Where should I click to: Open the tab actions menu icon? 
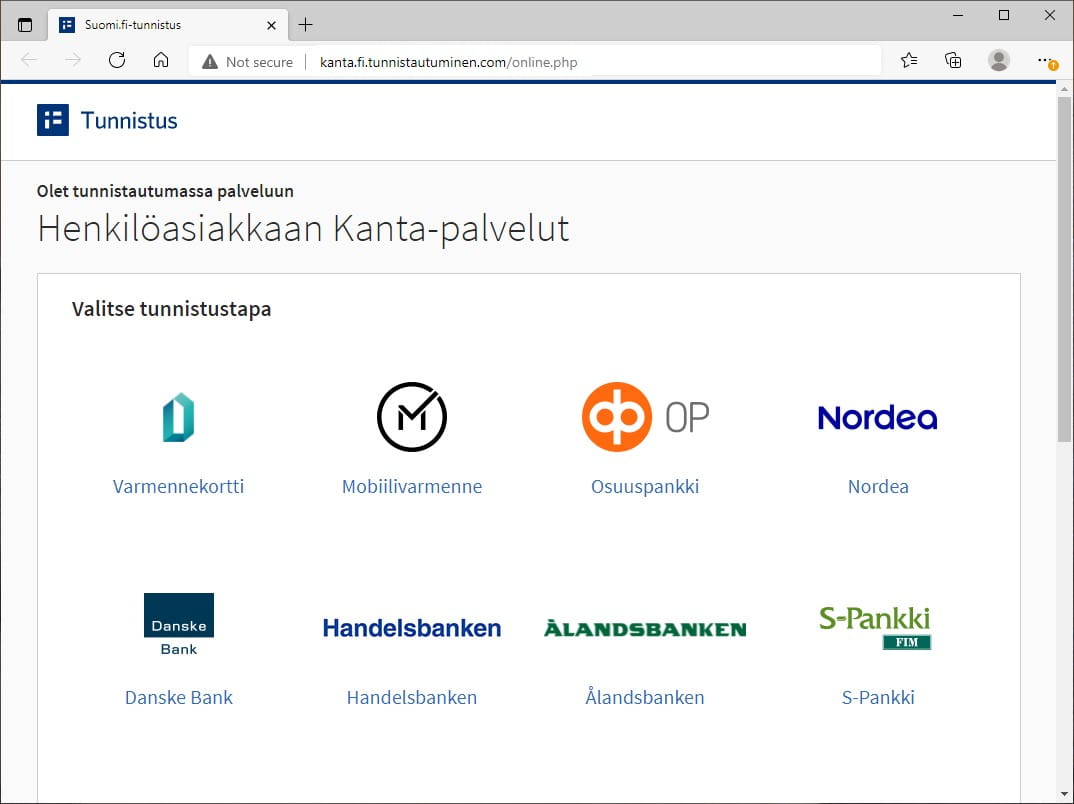[x=25, y=25]
